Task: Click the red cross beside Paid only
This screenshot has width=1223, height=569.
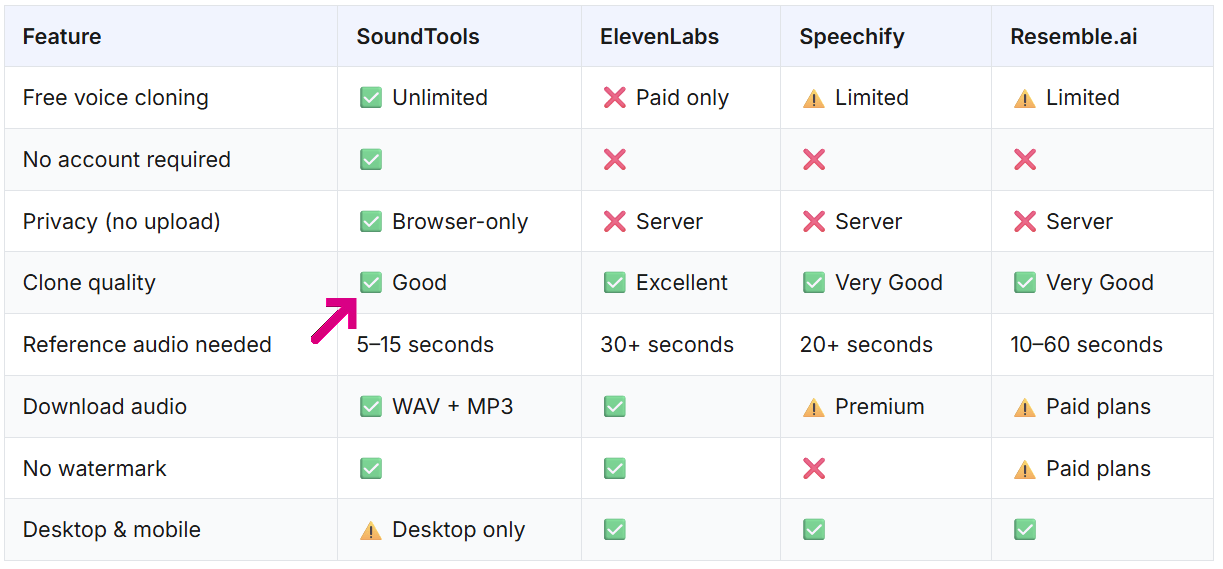Action: [614, 98]
